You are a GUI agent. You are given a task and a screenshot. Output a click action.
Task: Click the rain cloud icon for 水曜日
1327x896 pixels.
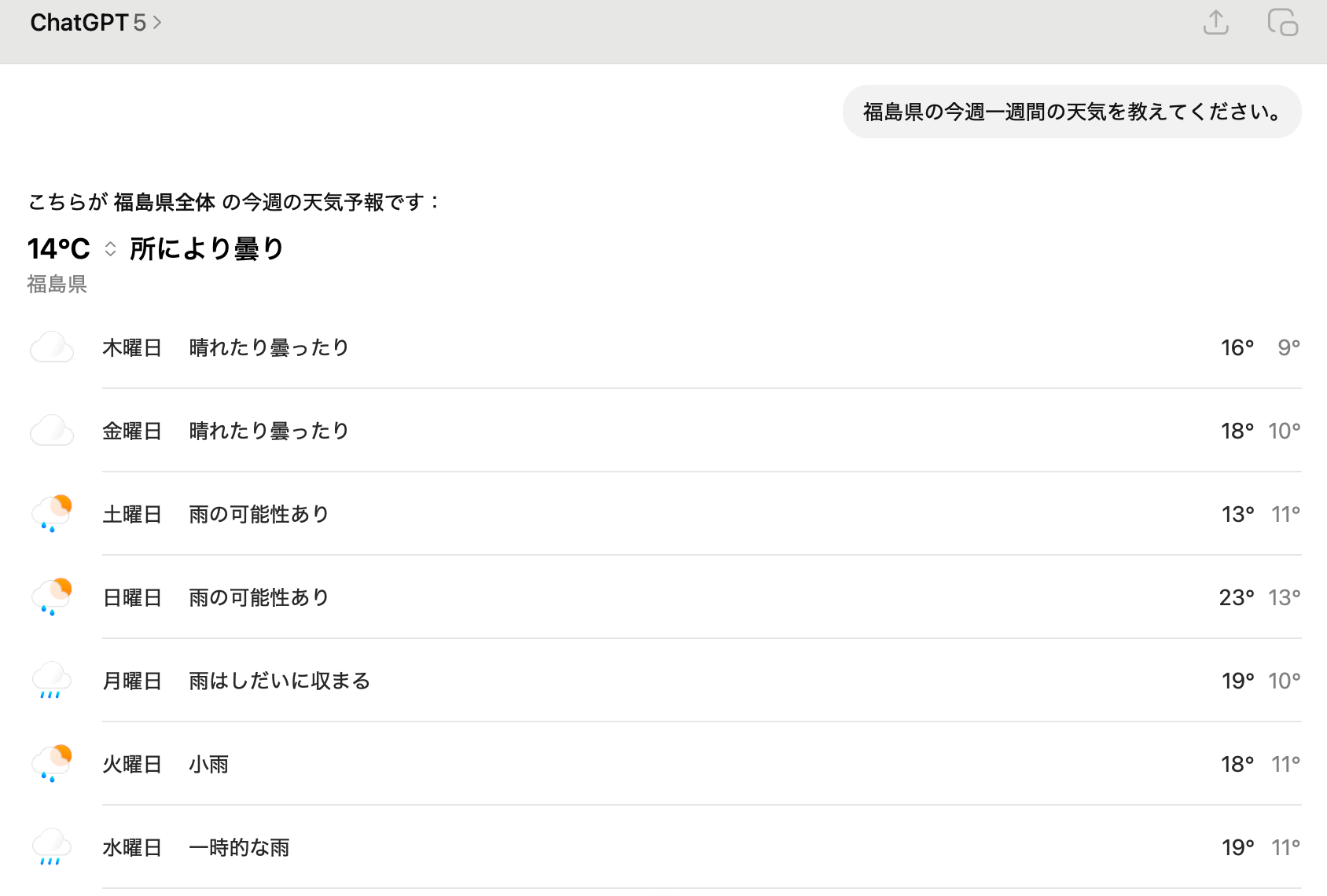click(x=52, y=847)
